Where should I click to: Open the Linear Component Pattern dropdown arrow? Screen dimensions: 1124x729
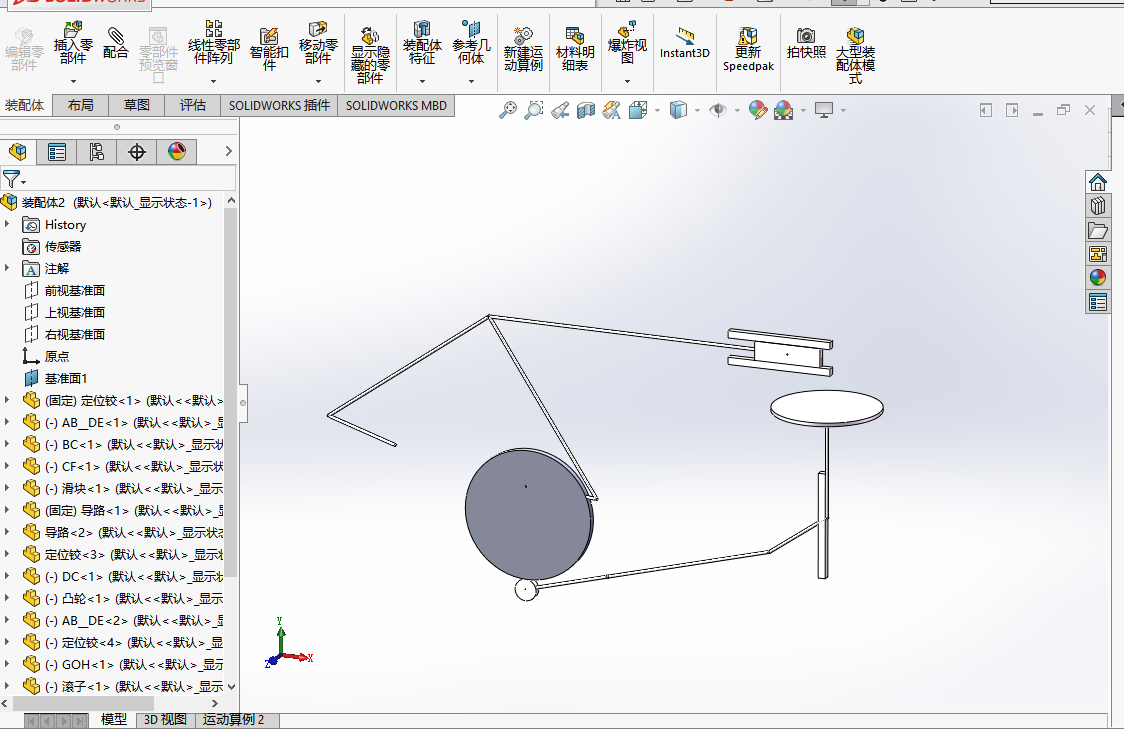(214, 81)
